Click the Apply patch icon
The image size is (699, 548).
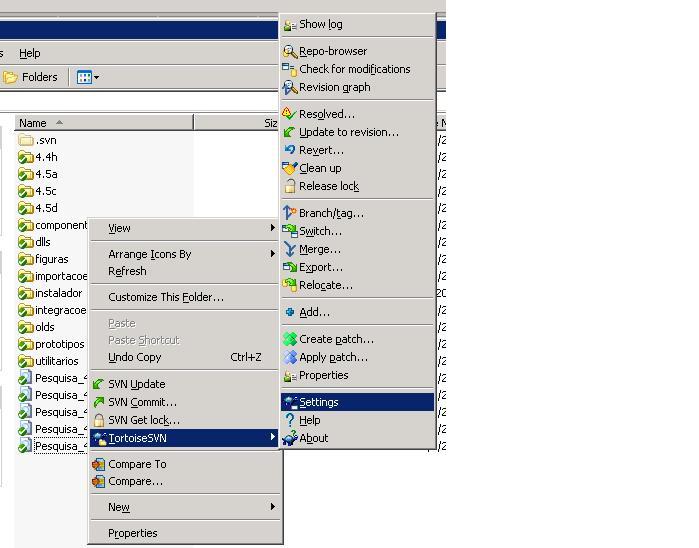290,357
